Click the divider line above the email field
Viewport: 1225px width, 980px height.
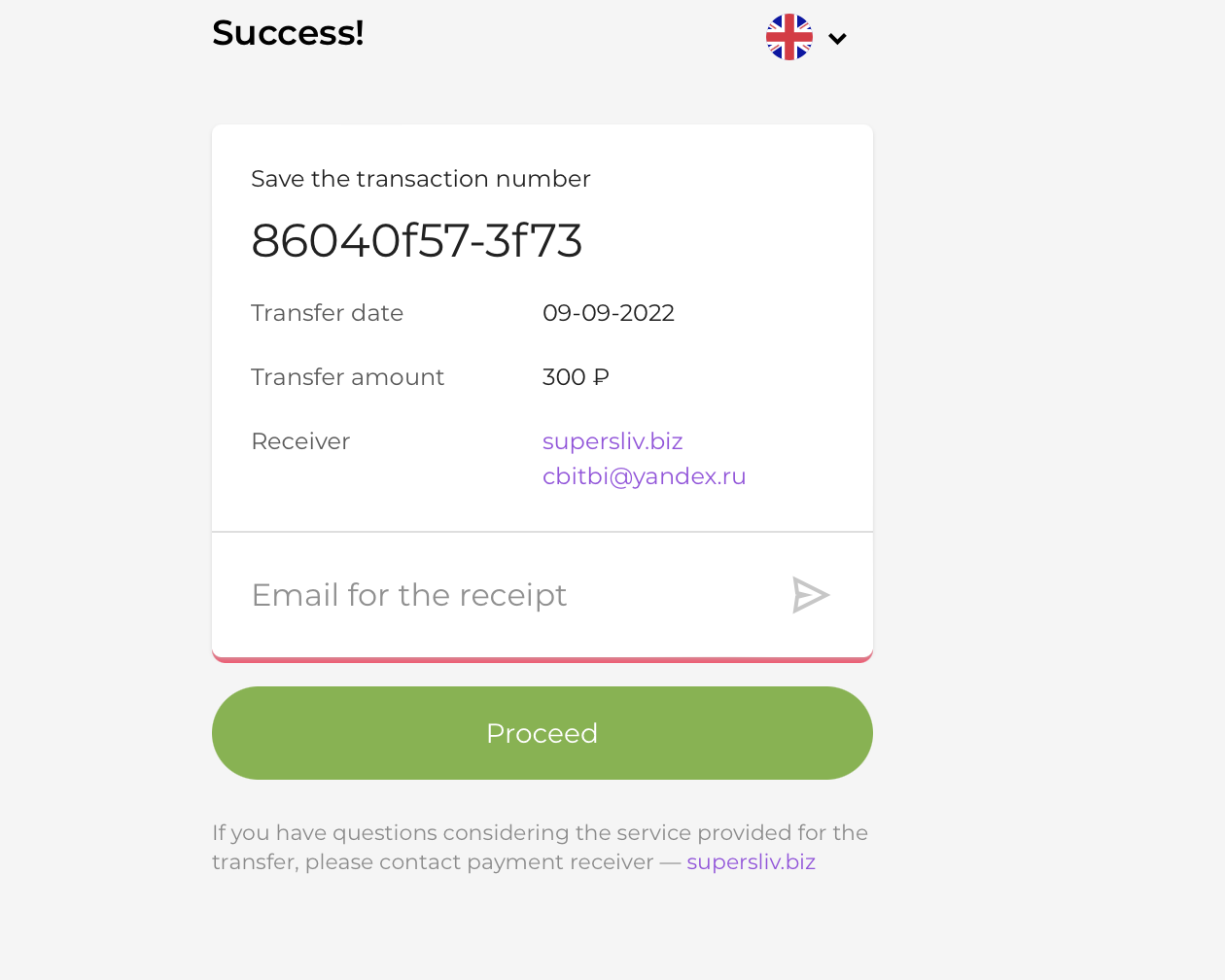542,532
